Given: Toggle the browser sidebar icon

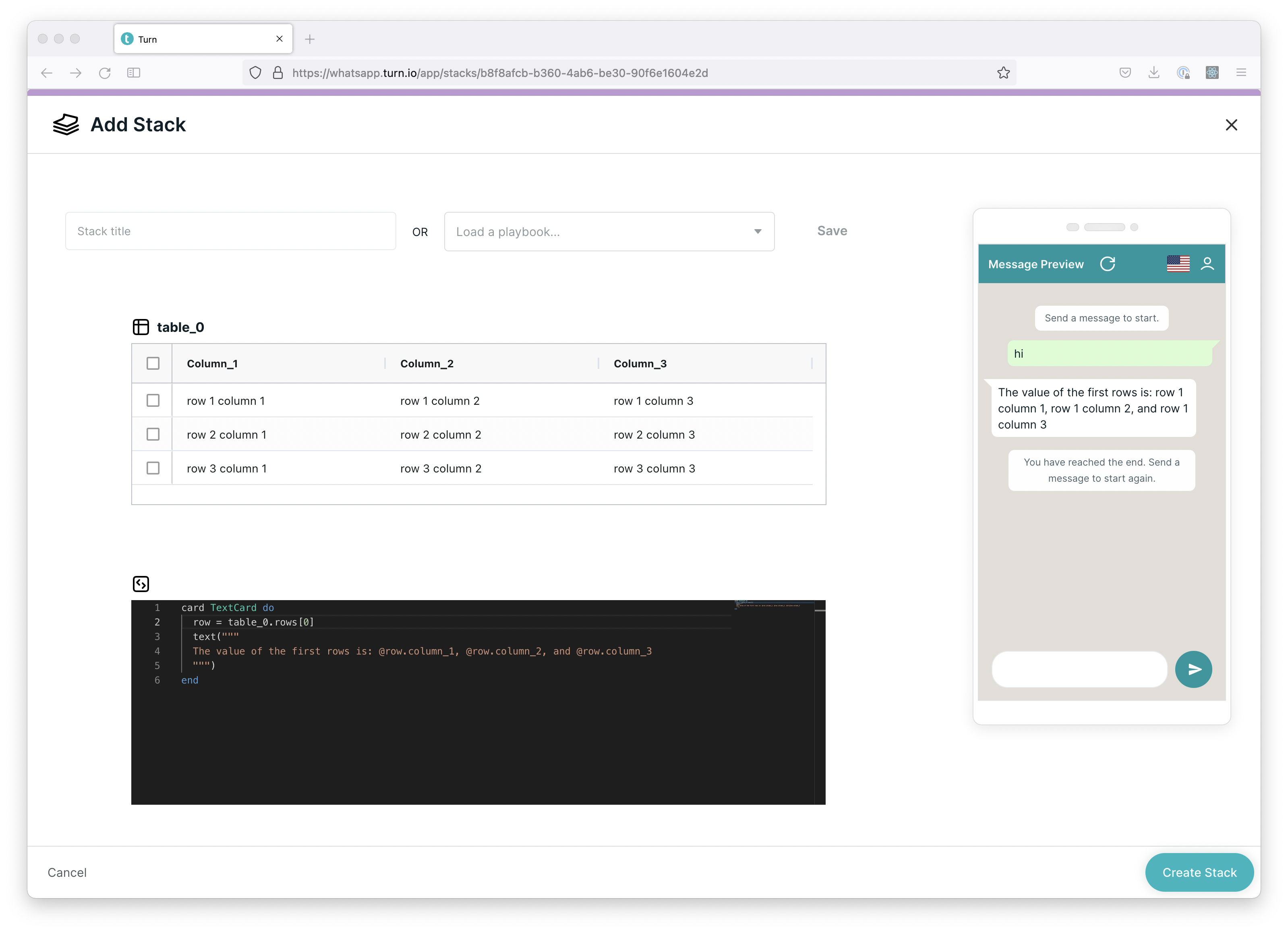Looking at the screenshot, I should [x=133, y=72].
